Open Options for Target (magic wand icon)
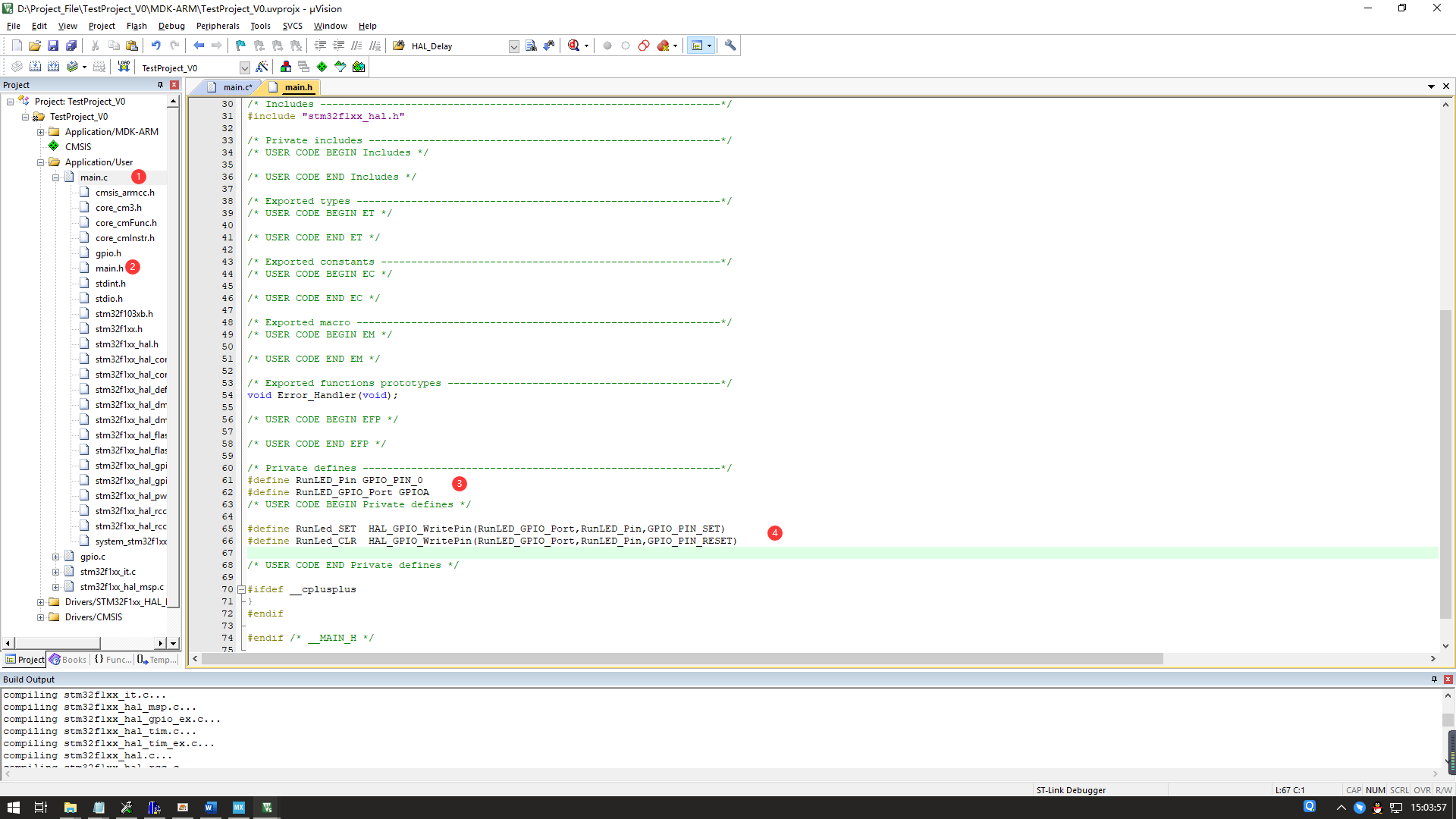1456x819 pixels. point(262,67)
